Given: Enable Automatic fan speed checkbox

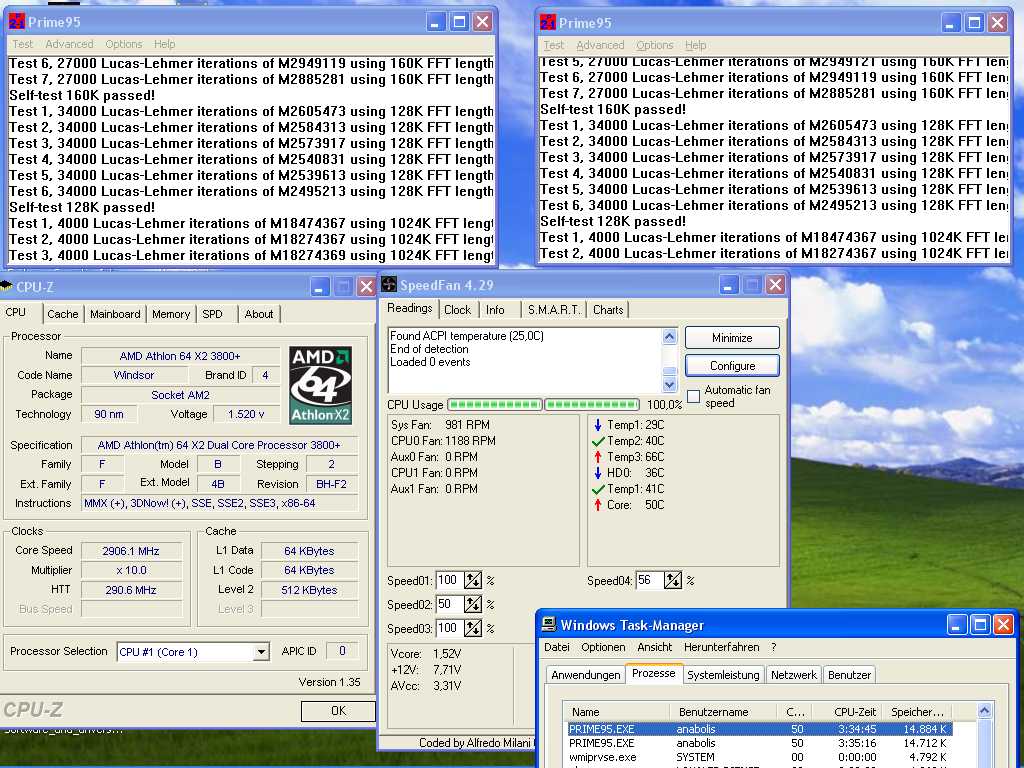Looking at the screenshot, I should click(694, 396).
